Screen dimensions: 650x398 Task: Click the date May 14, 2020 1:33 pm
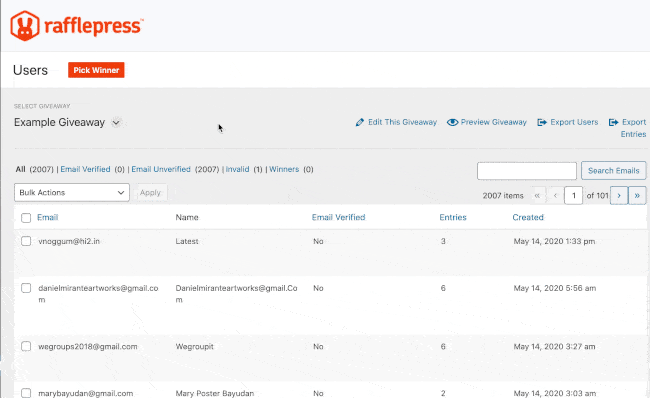coord(554,241)
